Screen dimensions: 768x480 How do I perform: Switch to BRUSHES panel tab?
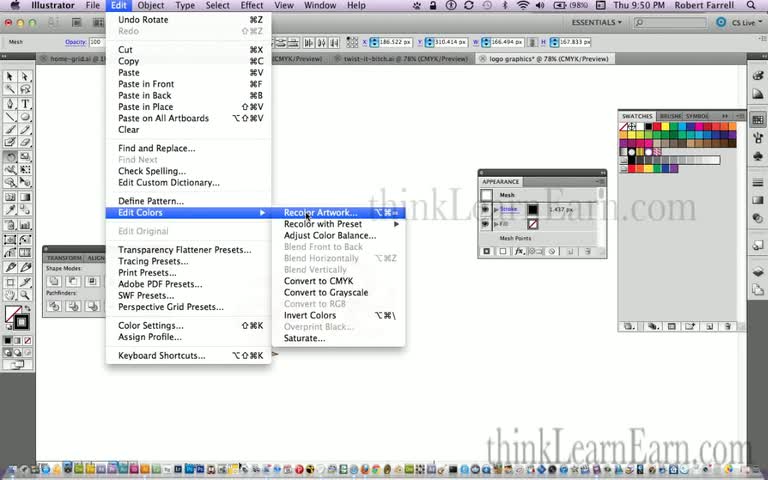669,116
